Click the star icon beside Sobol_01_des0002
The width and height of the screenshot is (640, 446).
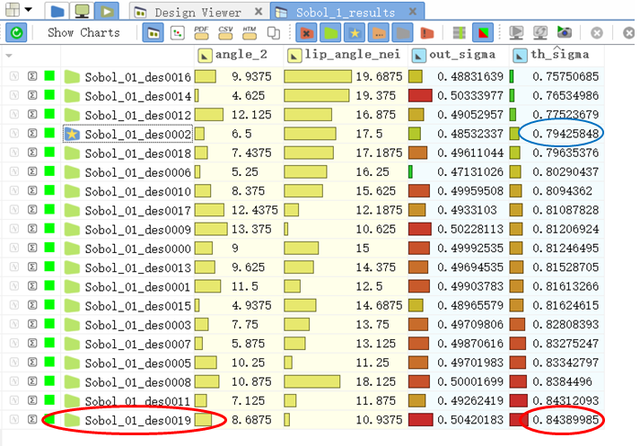(72, 133)
